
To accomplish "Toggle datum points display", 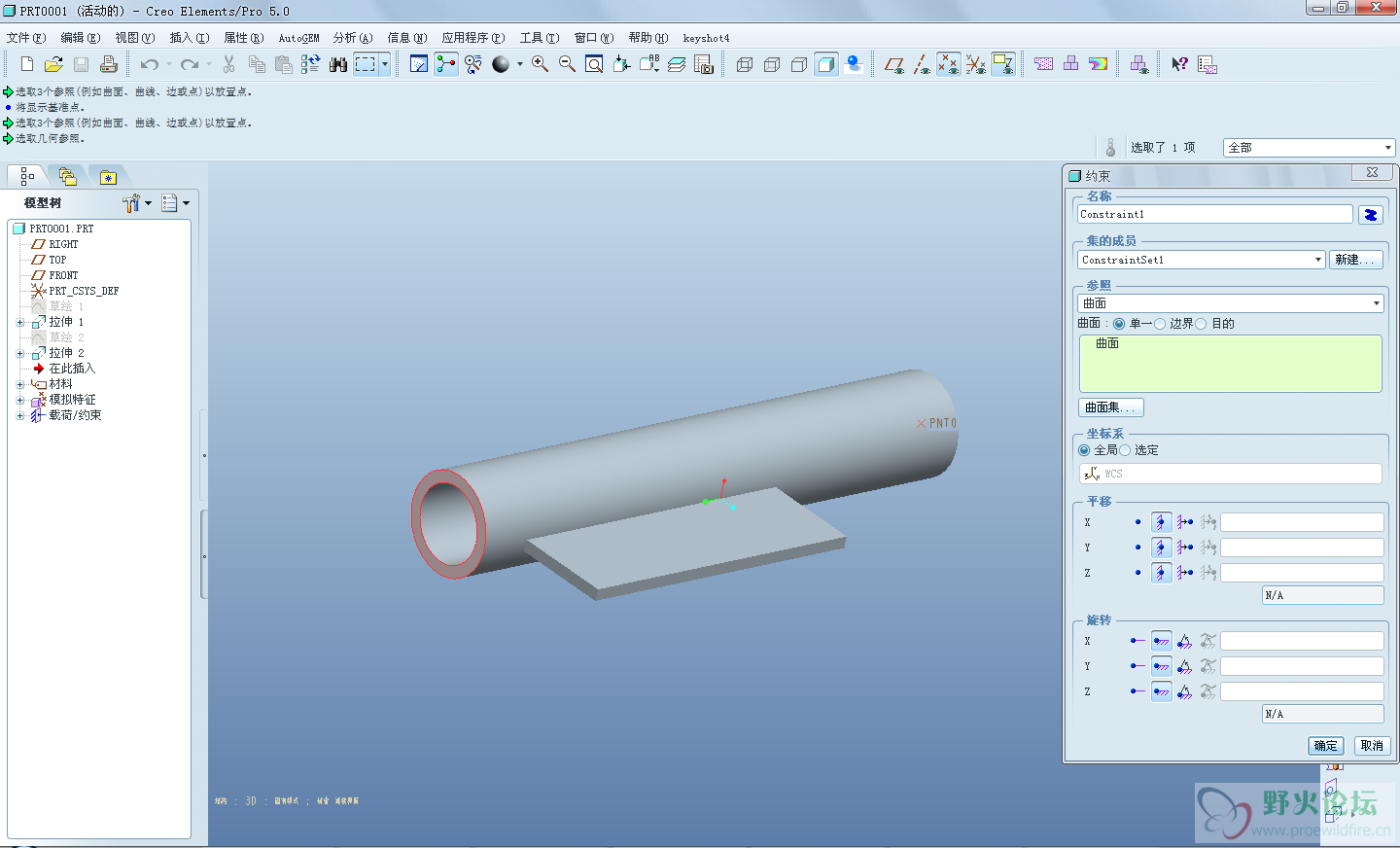I will 949,64.
